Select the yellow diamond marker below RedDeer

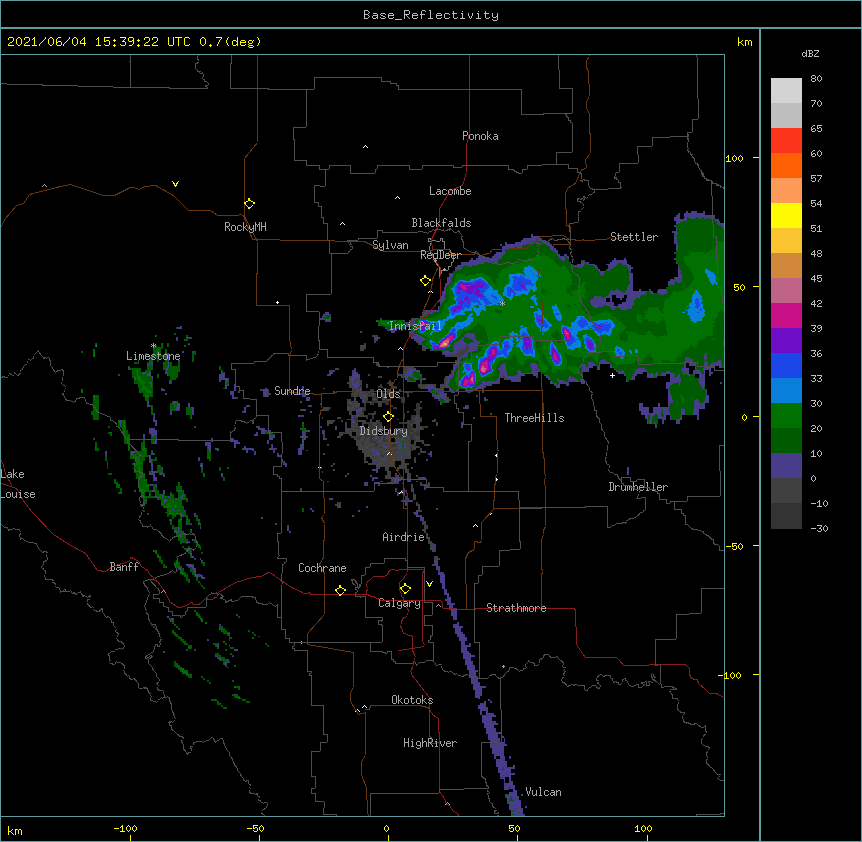[x=425, y=281]
